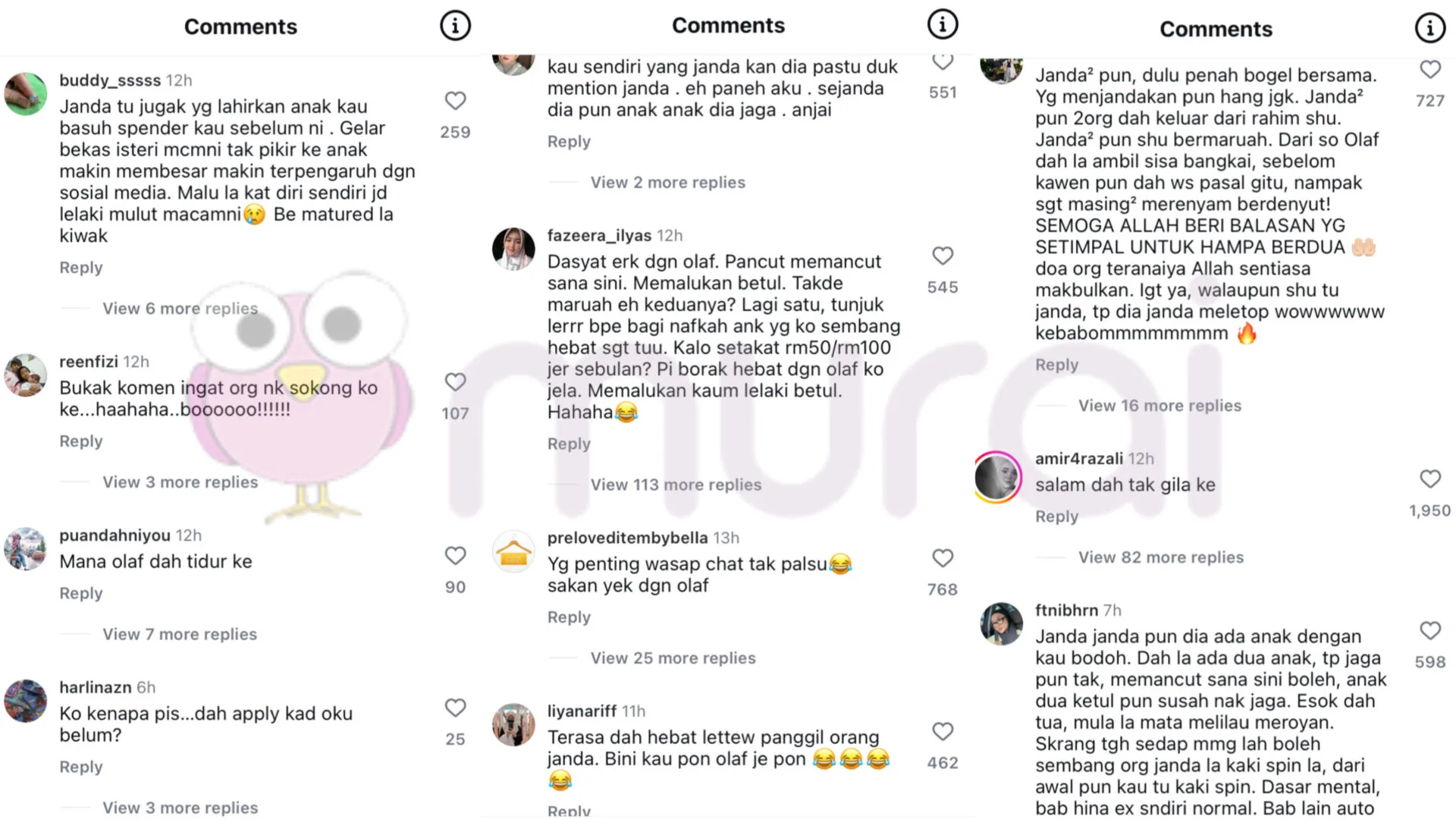Tap heart on preloveditembybella's comment
Viewport: 1456px width, 819px height.
[x=943, y=558]
